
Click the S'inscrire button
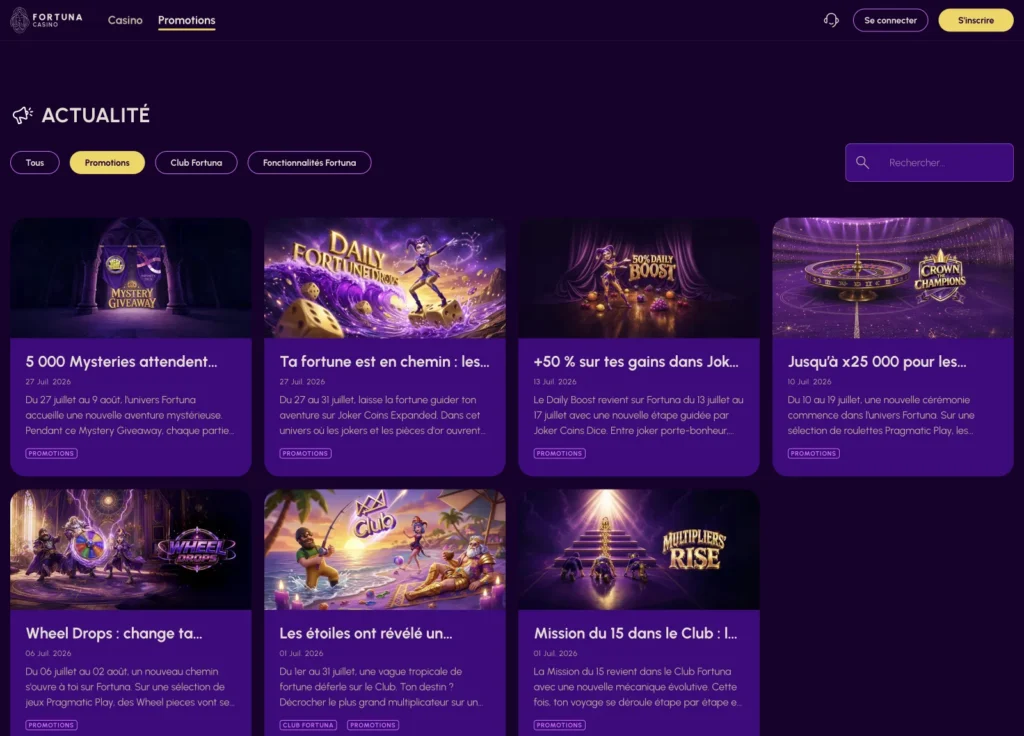pos(976,20)
